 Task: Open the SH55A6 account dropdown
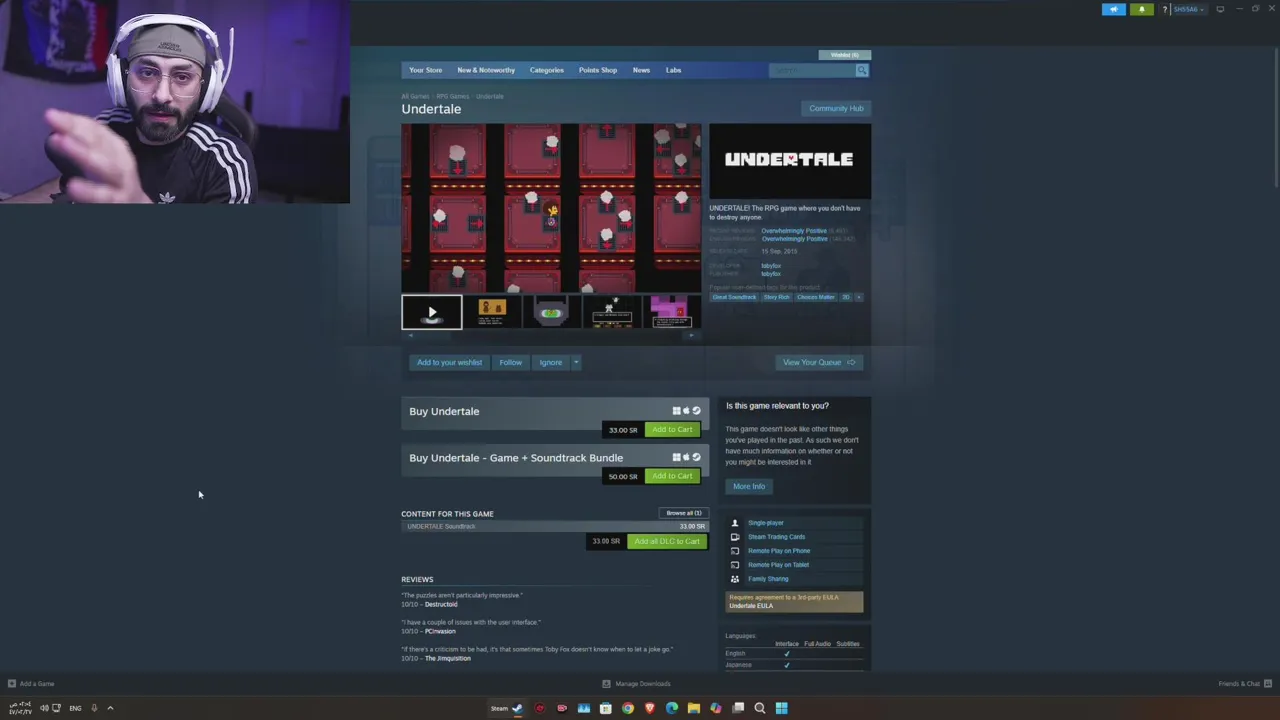coord(1188,9)
